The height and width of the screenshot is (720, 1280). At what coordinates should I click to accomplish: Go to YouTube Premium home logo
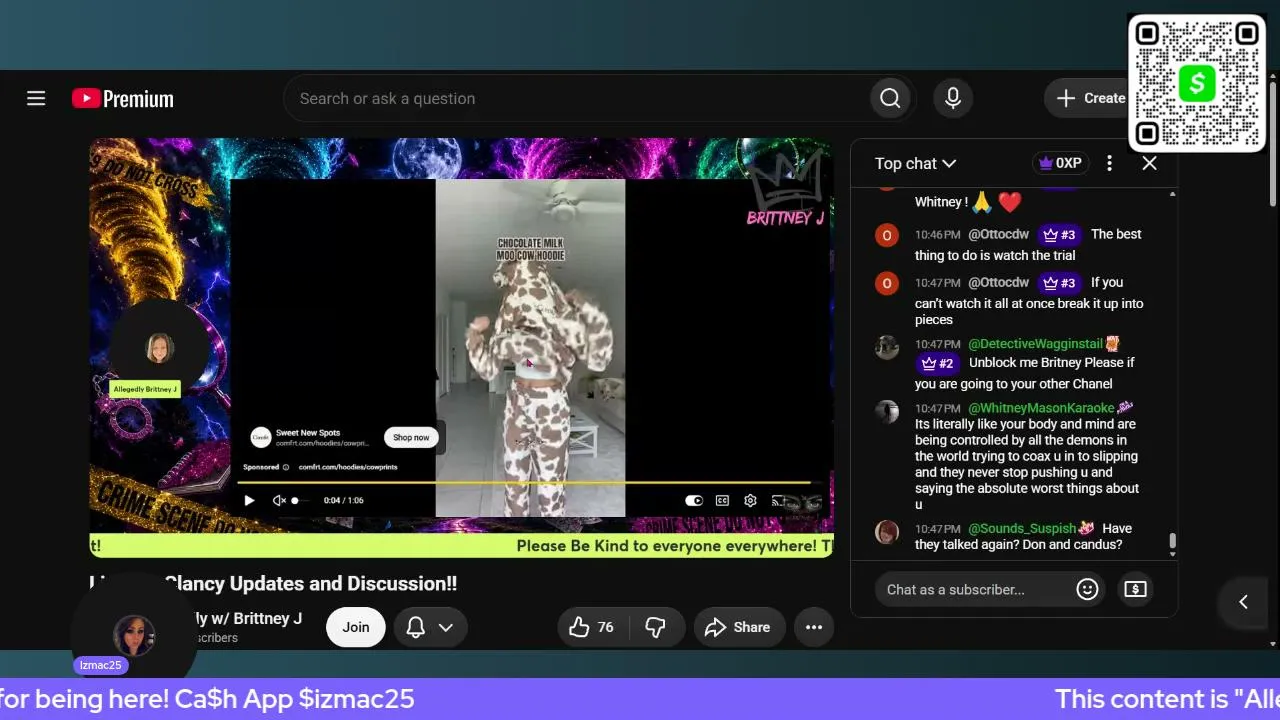[x=123, y=98]
